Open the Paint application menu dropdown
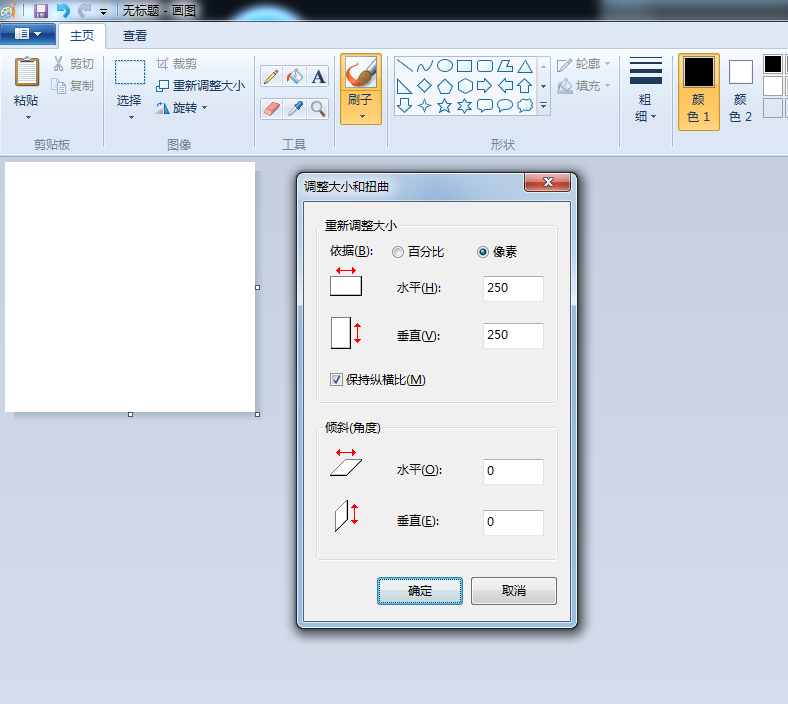Viewport: 788px width, 704px height. [x=28, y=34]
